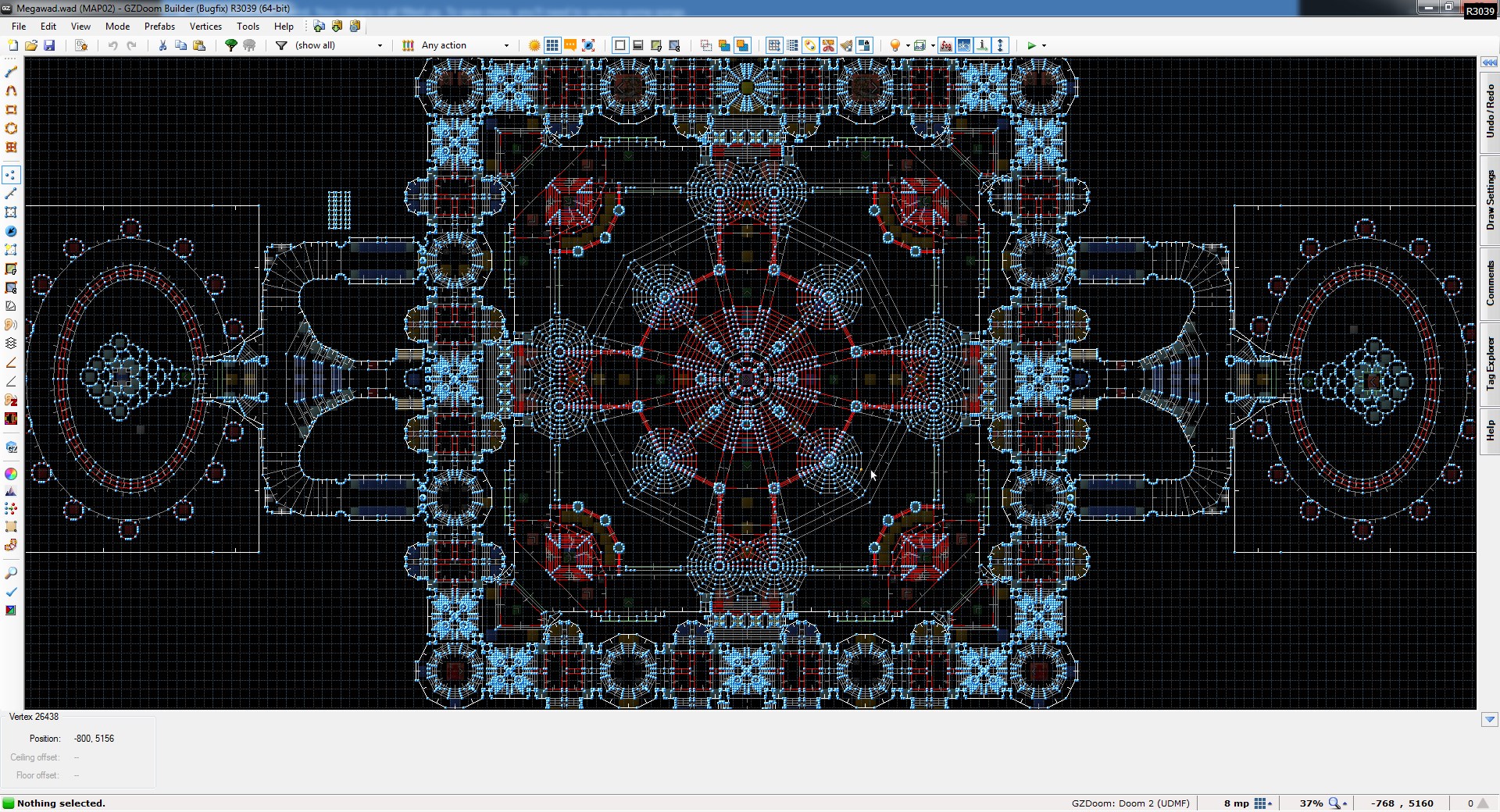1500x812 pixels.
Task: Open the 'Any action' linedef filter dropdown
Action: (506, 45)
